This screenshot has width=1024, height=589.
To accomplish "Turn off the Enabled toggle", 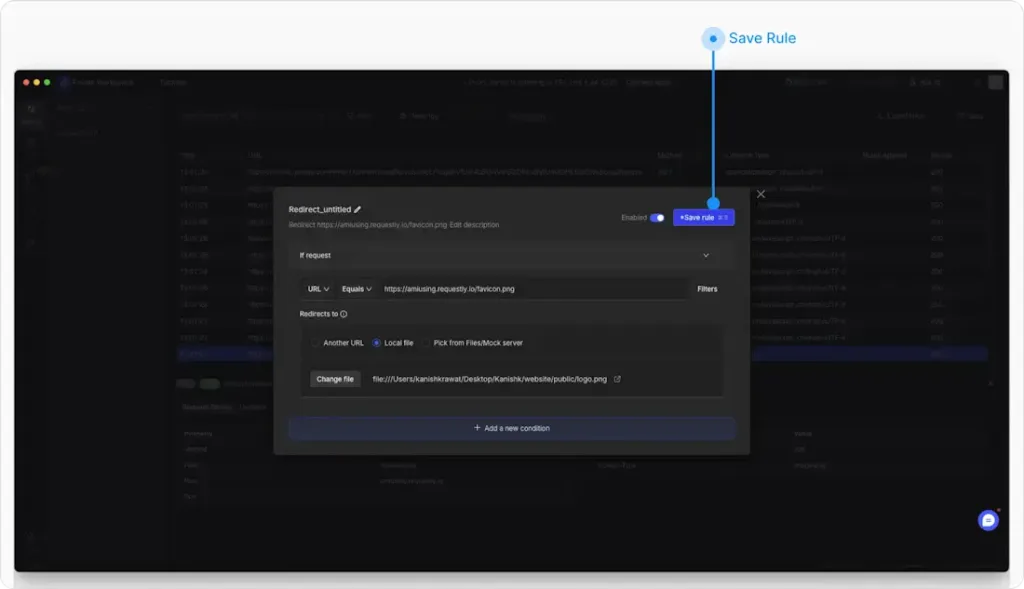I will (x=657, y=216).
